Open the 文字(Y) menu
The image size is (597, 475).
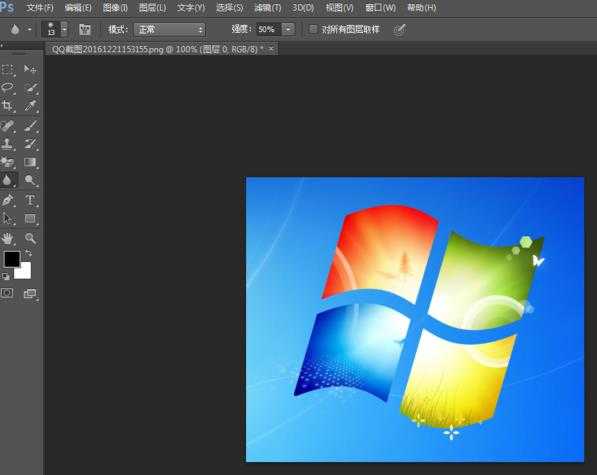pos(191,8)
